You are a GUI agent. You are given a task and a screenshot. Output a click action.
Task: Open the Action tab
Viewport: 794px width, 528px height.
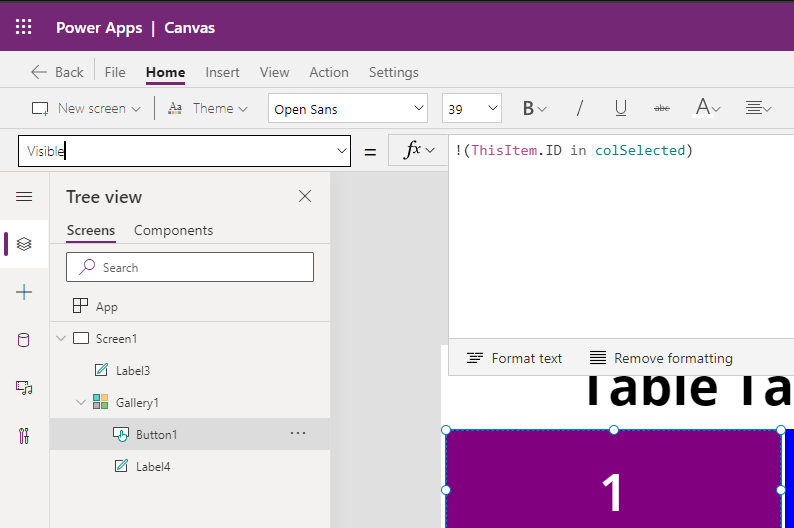pyautogui.click(x=329, y=72)
